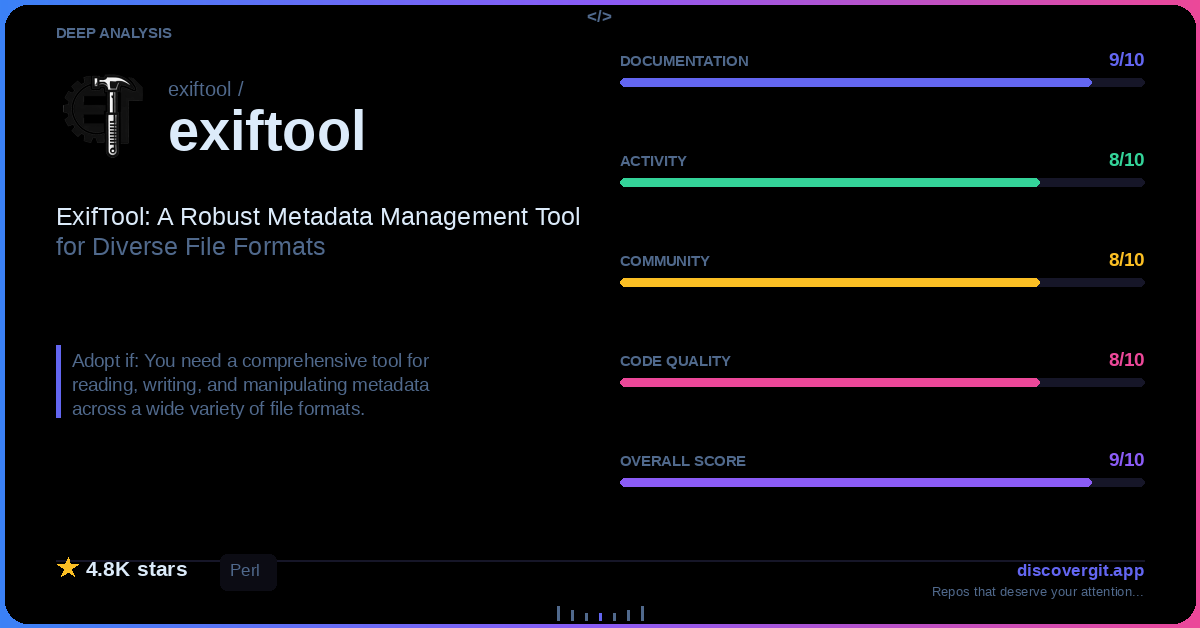This screenshot has width=1200, height=628.
Task: Click the code brackets icon at top
Action: click(599, 16)
